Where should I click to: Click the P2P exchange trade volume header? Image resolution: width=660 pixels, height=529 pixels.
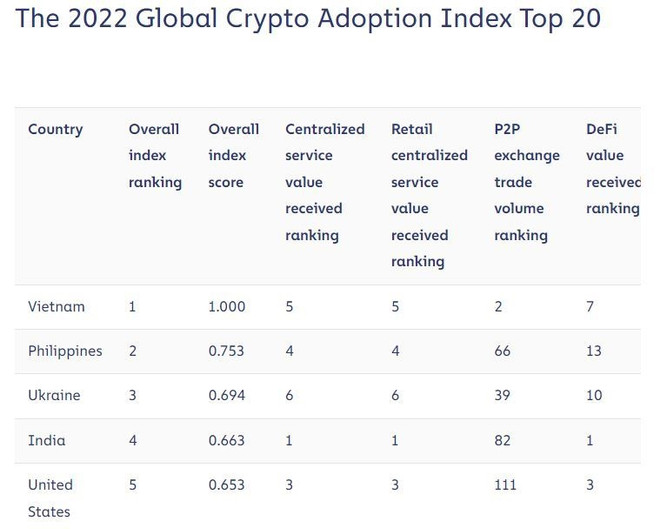coord(526,182)
